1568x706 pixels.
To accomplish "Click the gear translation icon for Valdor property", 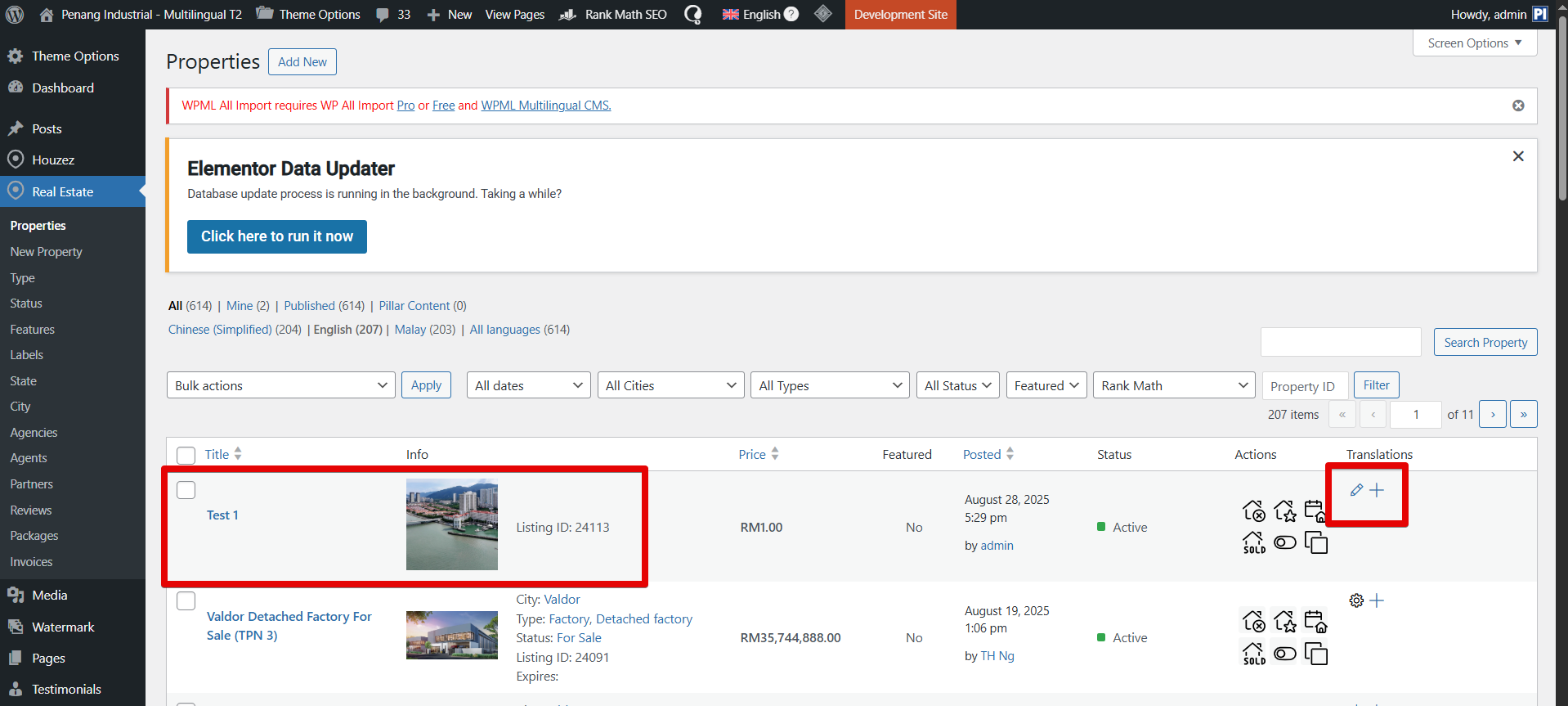I will (x=1356, y=600).
